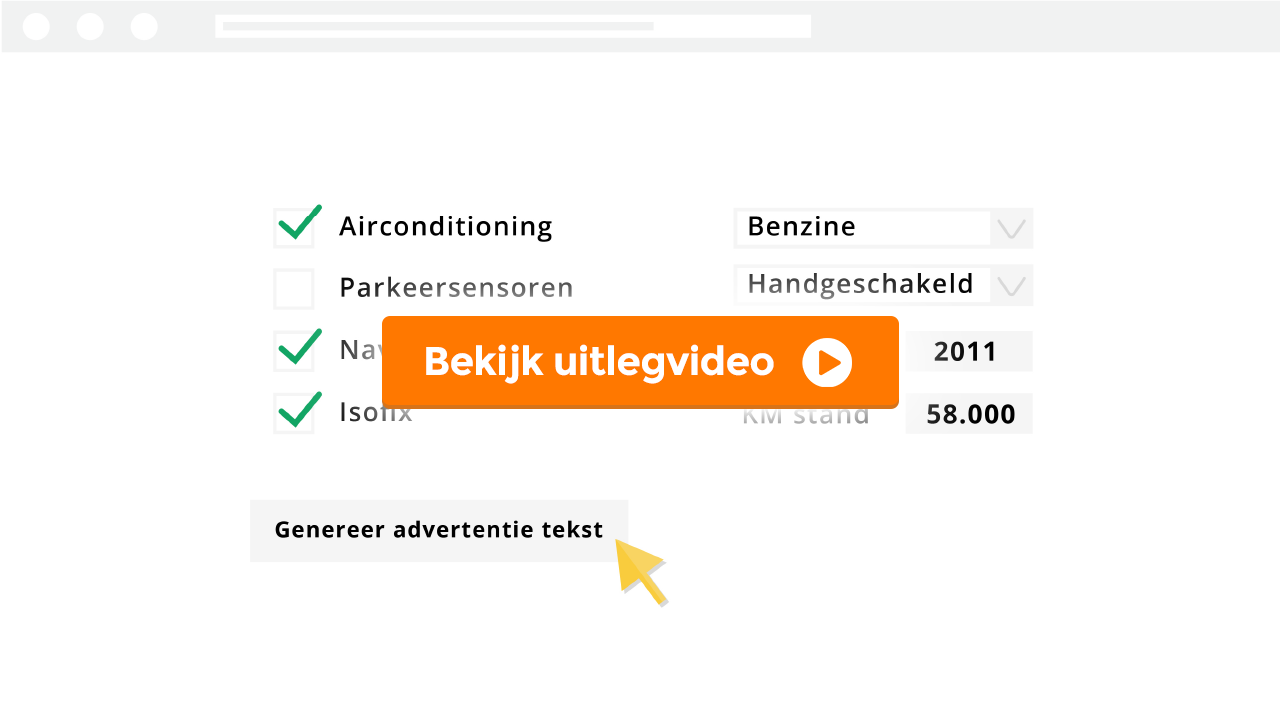Click the middle white circle window button
This screenshot has width=1280, height=720.
coord(90,27)
